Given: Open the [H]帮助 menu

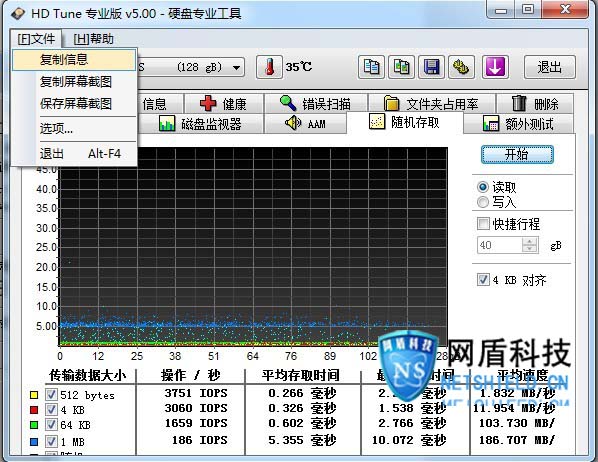Looking at the screenshot, I should [x=93, y=39].
